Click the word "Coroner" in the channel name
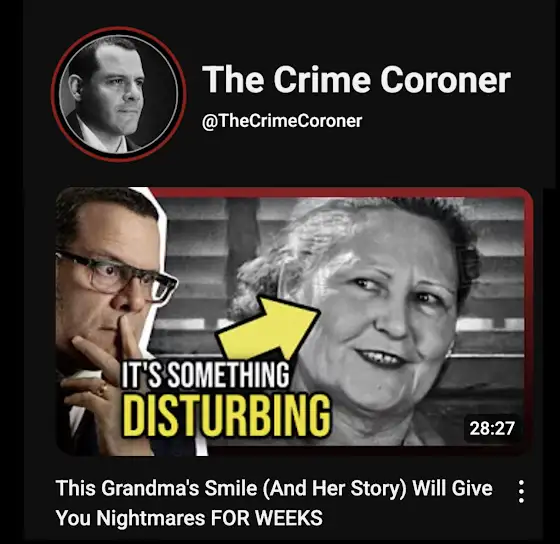 tap(445, 79)
